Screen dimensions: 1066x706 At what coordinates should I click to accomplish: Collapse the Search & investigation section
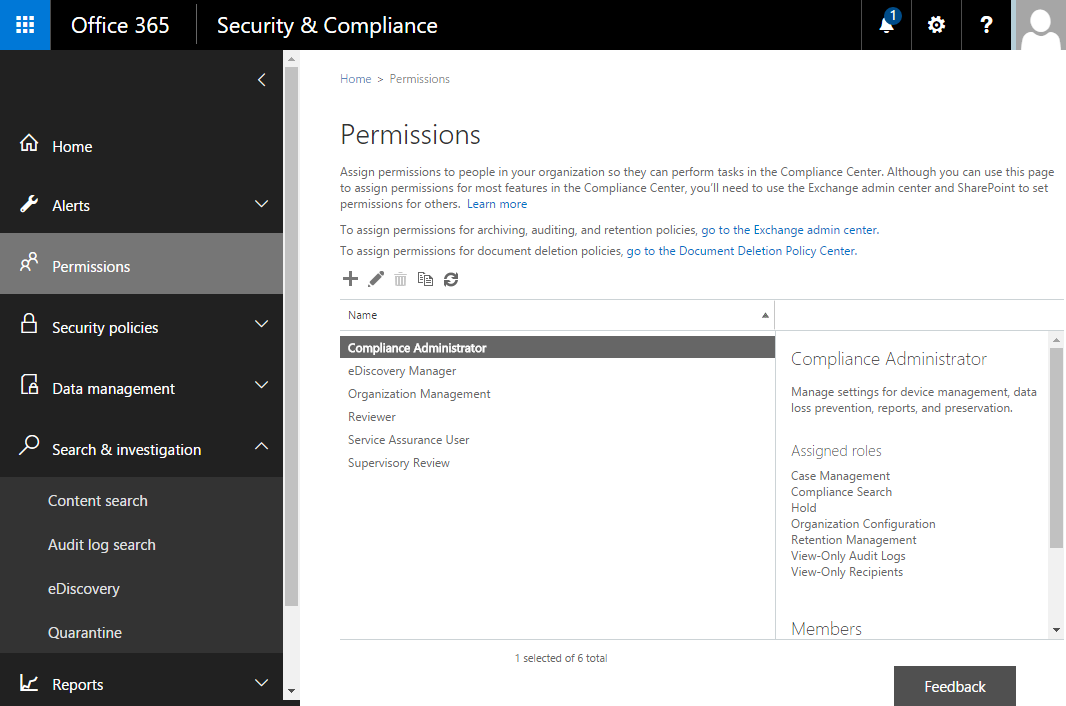tap(261, 448)
